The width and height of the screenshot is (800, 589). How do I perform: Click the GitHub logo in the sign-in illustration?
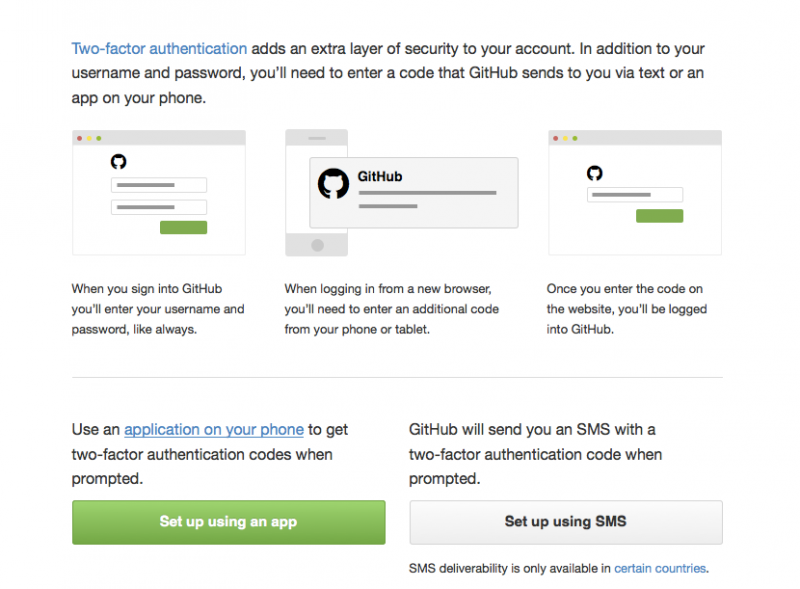(119, 162)
